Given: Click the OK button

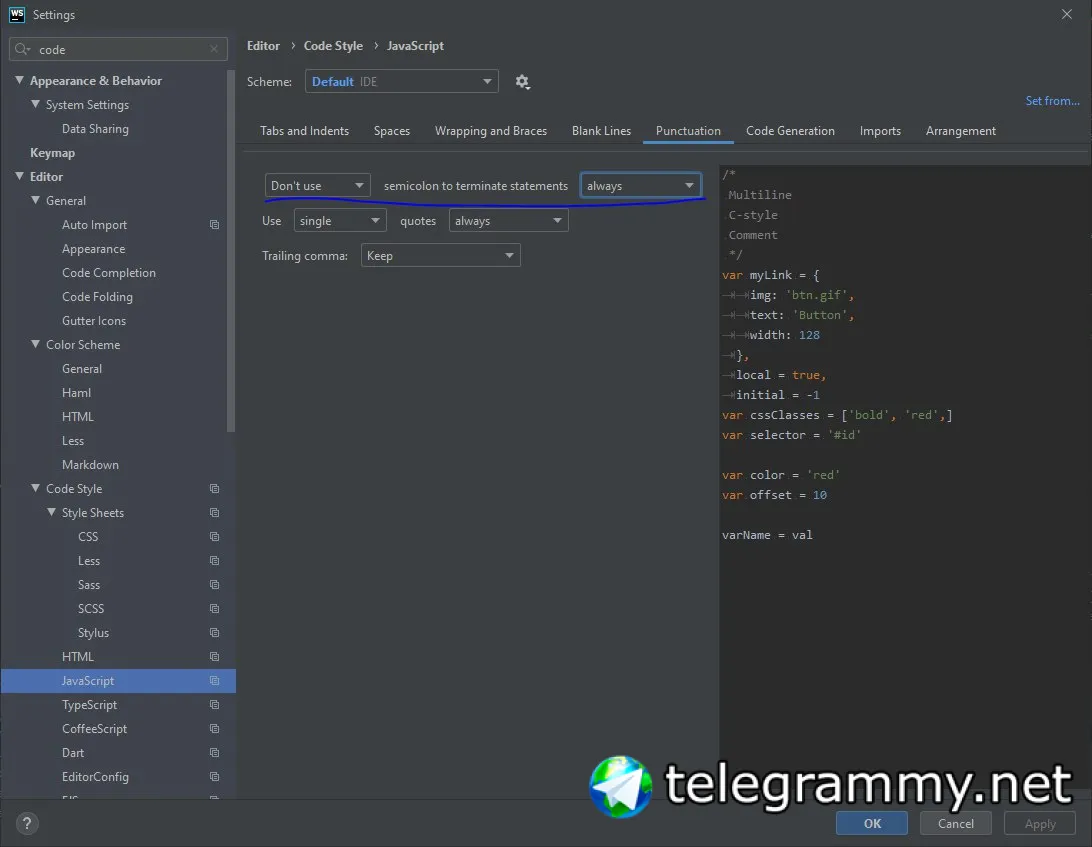Looking at the screenshot, I should tap(872, 823).
